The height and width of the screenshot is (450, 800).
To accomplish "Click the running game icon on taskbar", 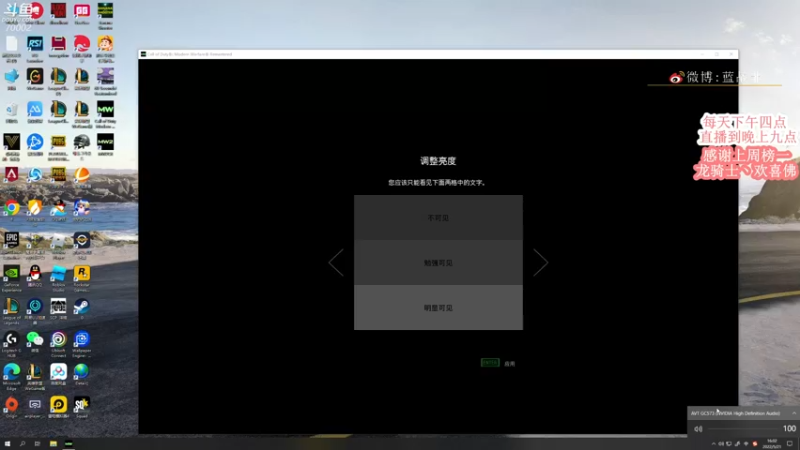I will [68, 444].
